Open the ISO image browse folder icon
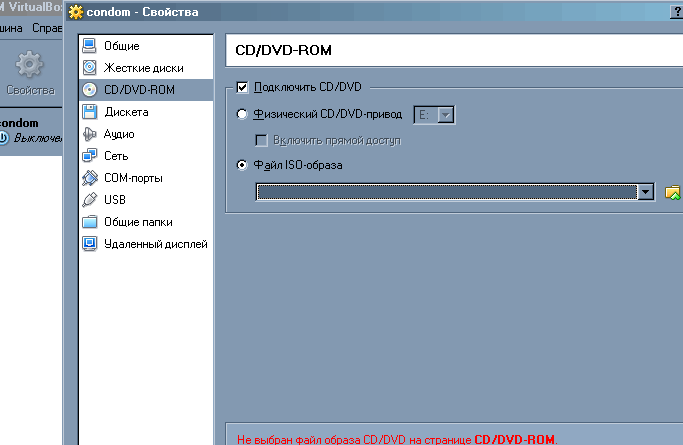This screenshot has width=683, height=445. pyautogui.click(x=673, y=192)
